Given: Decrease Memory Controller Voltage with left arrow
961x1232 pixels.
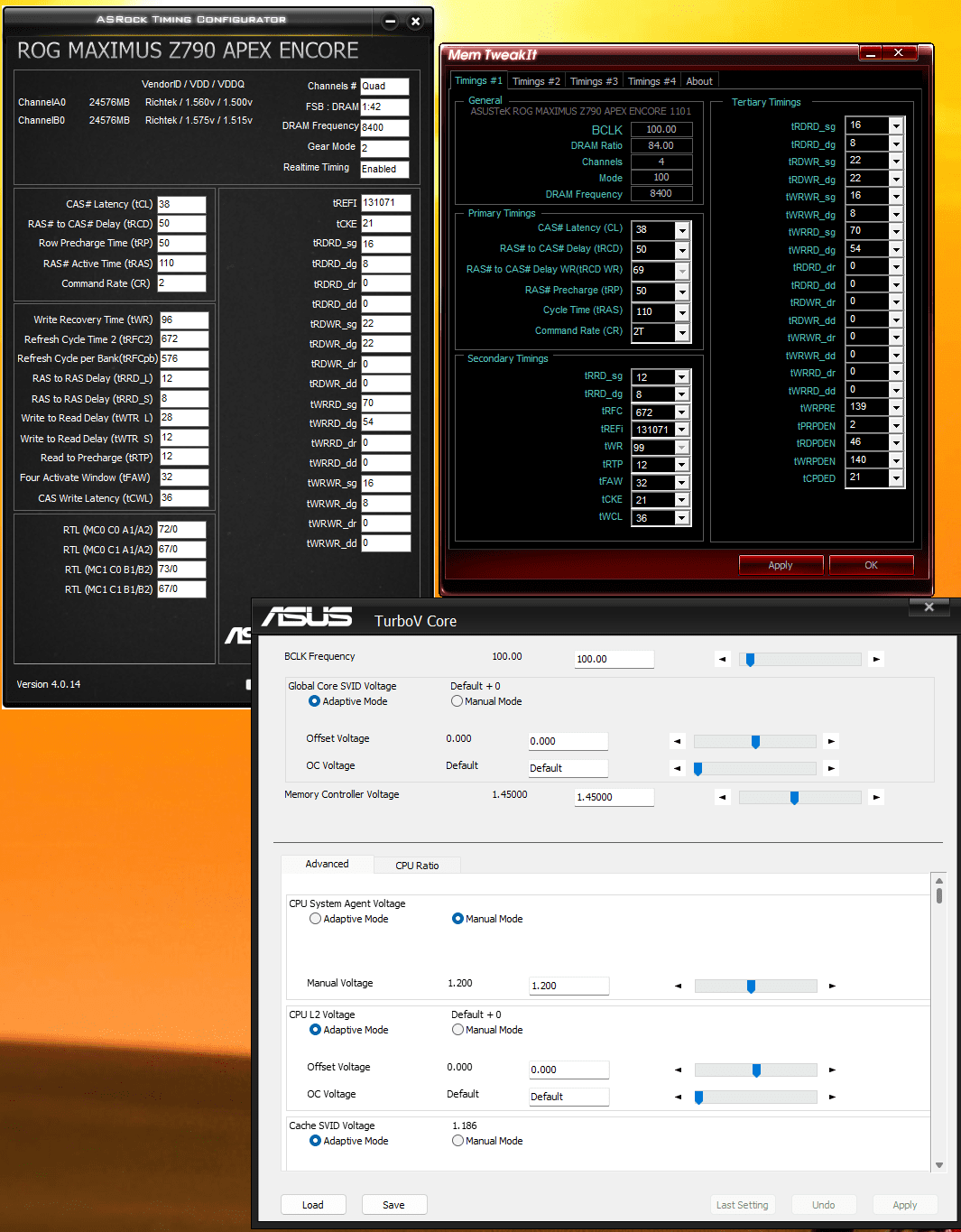Looking at the screenshot, I should click(722, 798).
